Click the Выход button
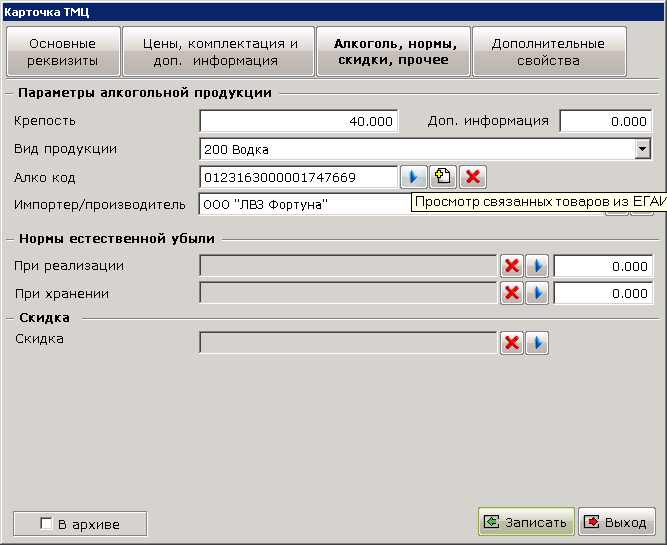667x545 pixels. click(617, 522)
